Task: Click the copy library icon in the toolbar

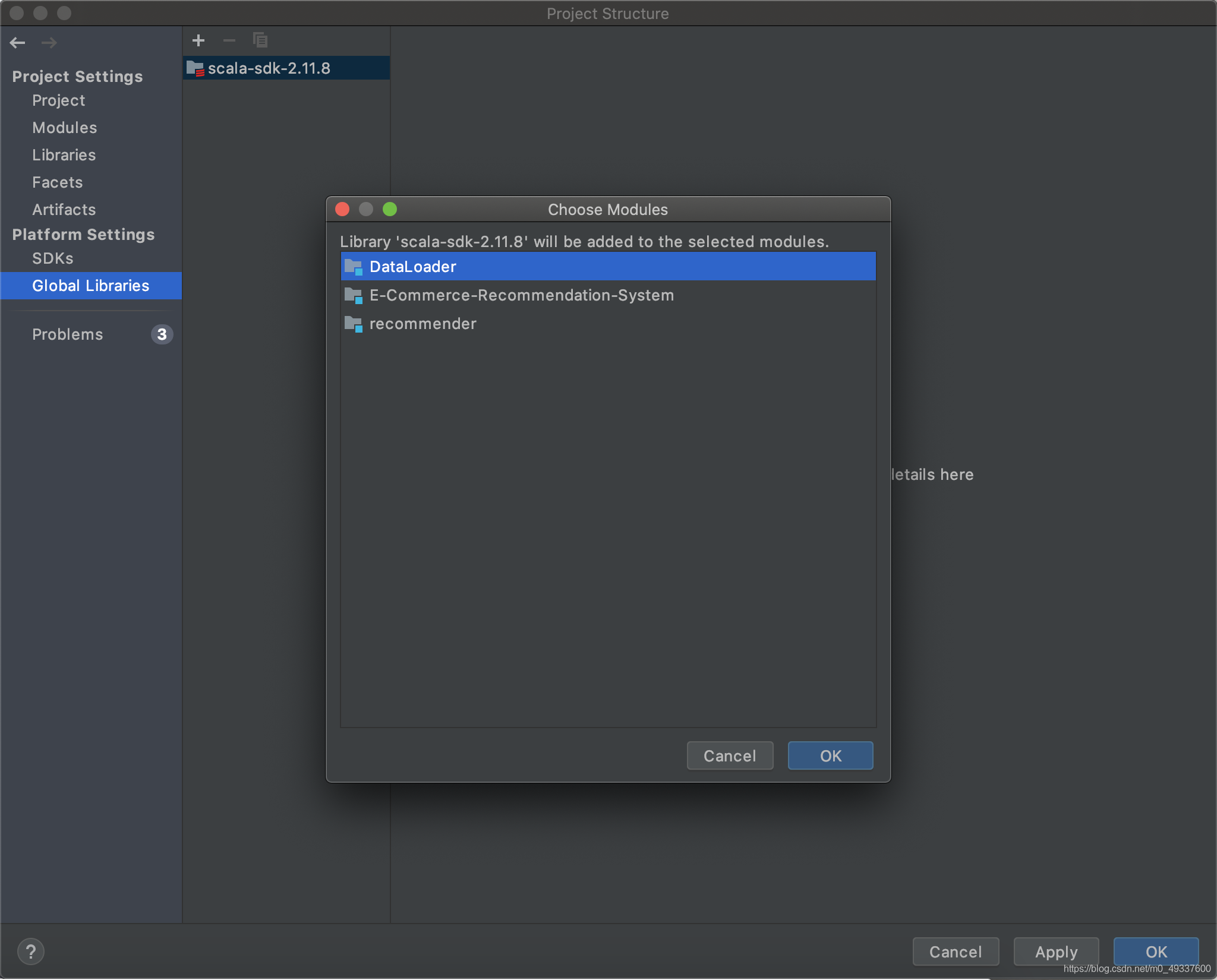Action: [260, 40]
